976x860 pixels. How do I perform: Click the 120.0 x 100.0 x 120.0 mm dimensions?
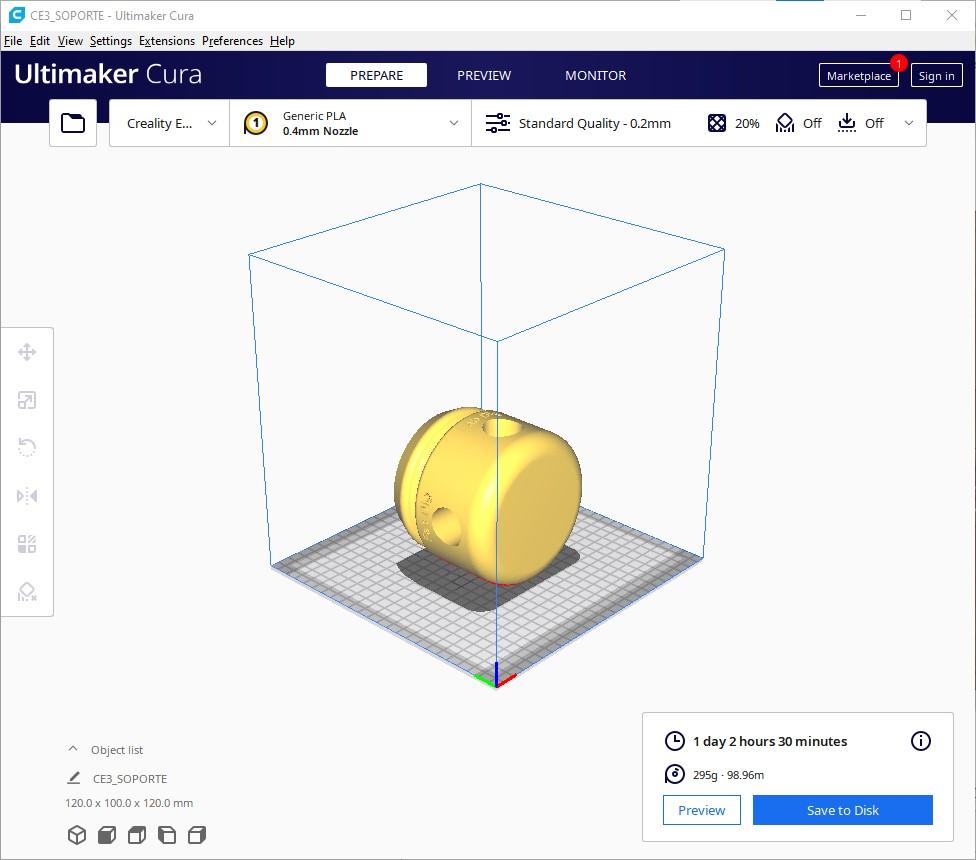click(129, 803)
